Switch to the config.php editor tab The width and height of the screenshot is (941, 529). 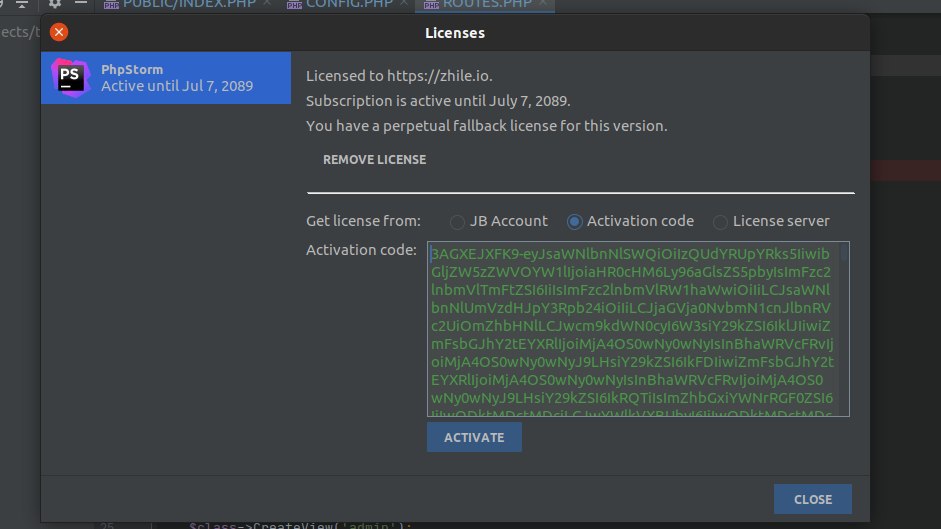pos(349,4)
